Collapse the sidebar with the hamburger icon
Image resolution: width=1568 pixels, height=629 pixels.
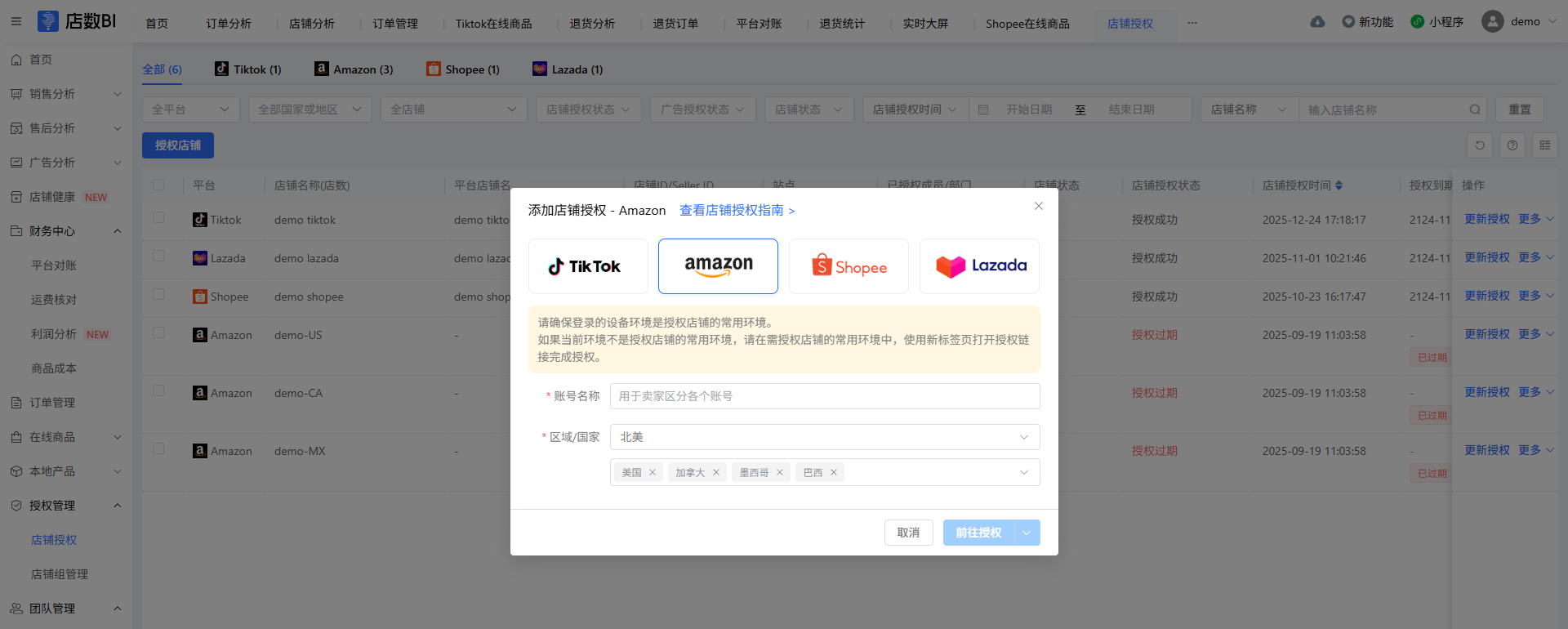[16, 21]
